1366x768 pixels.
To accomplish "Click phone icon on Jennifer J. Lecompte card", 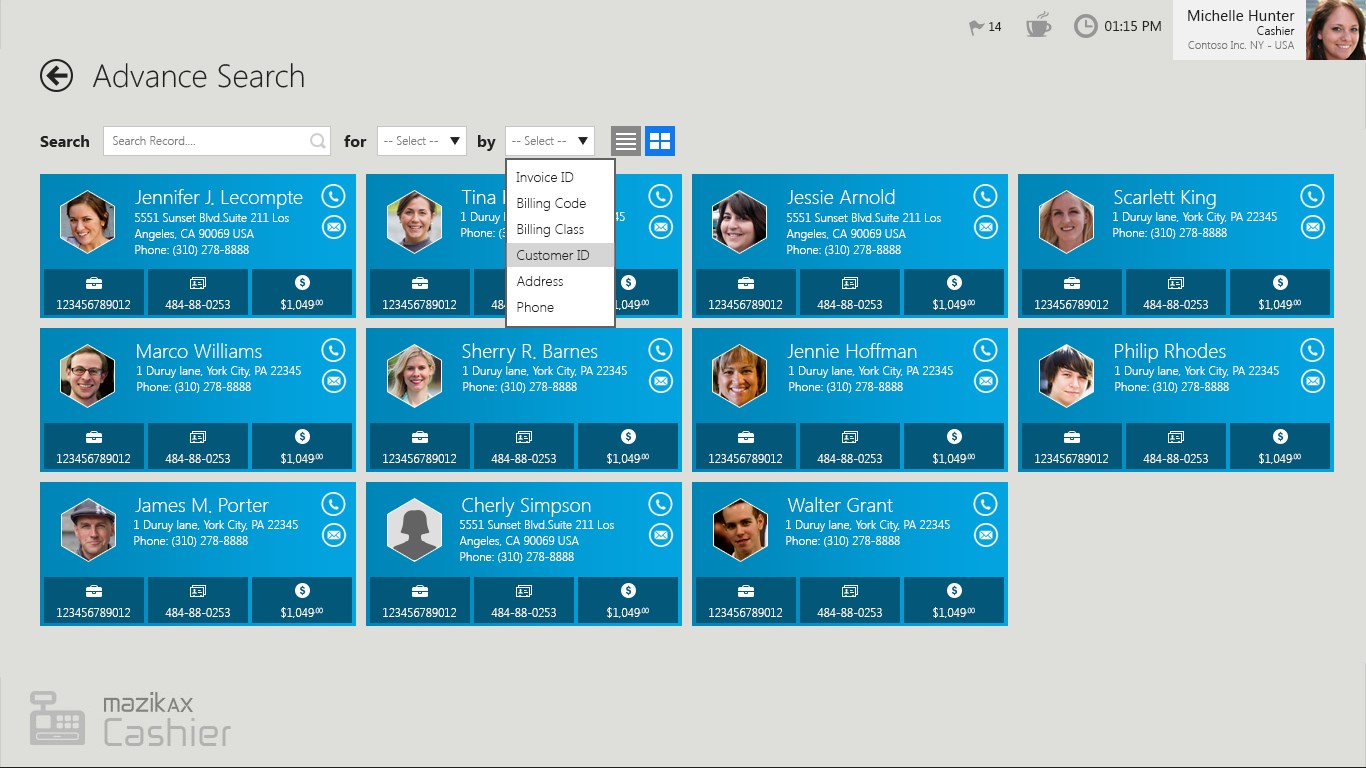I will [333, 196].
